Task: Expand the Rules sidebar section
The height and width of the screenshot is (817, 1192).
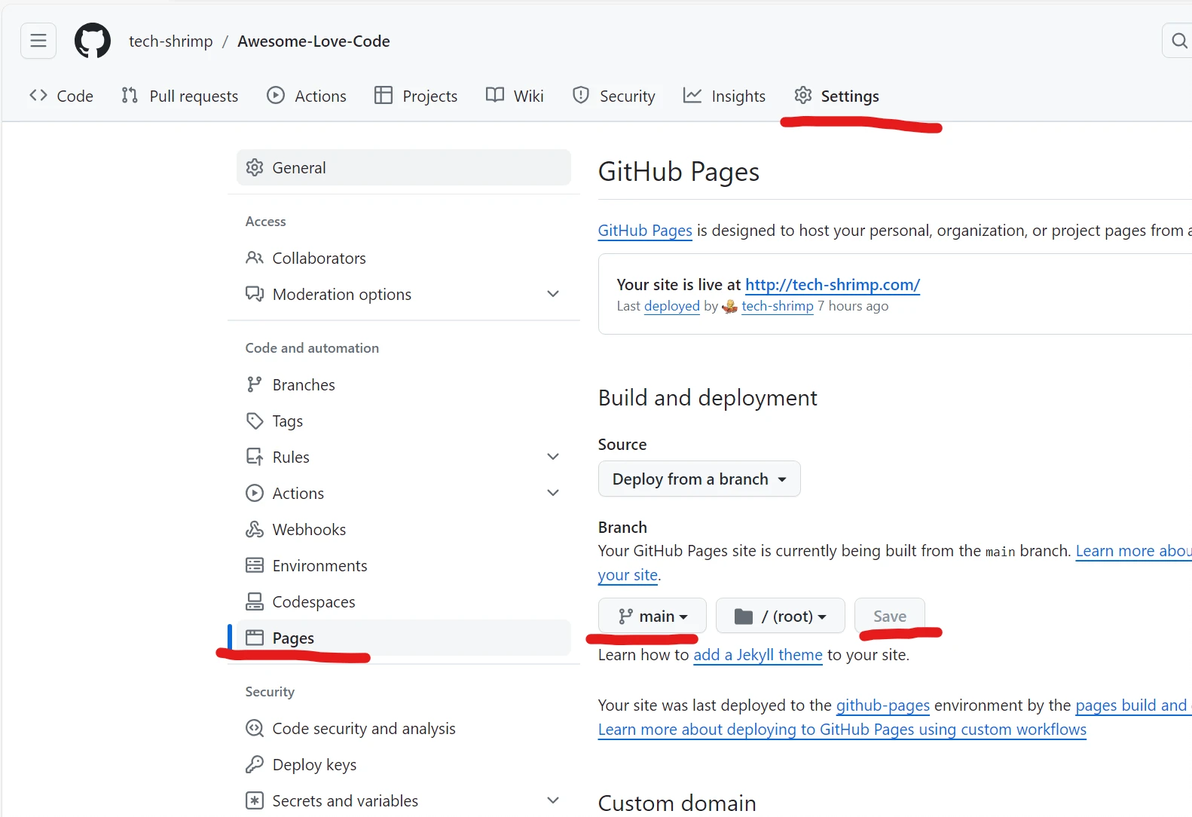Action: tap(553, 457)
